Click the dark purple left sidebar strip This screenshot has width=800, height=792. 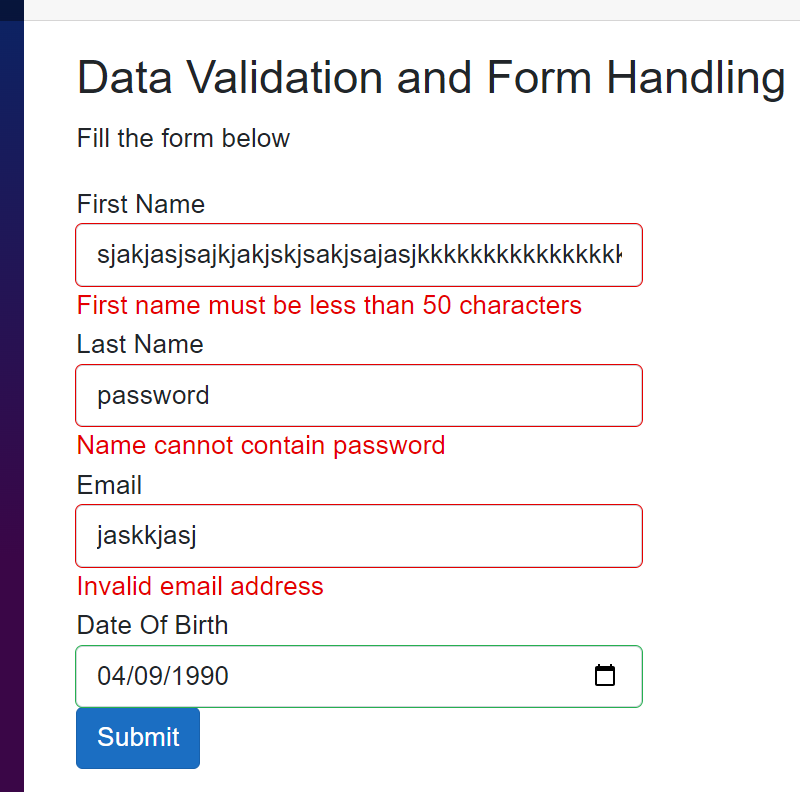12,406
